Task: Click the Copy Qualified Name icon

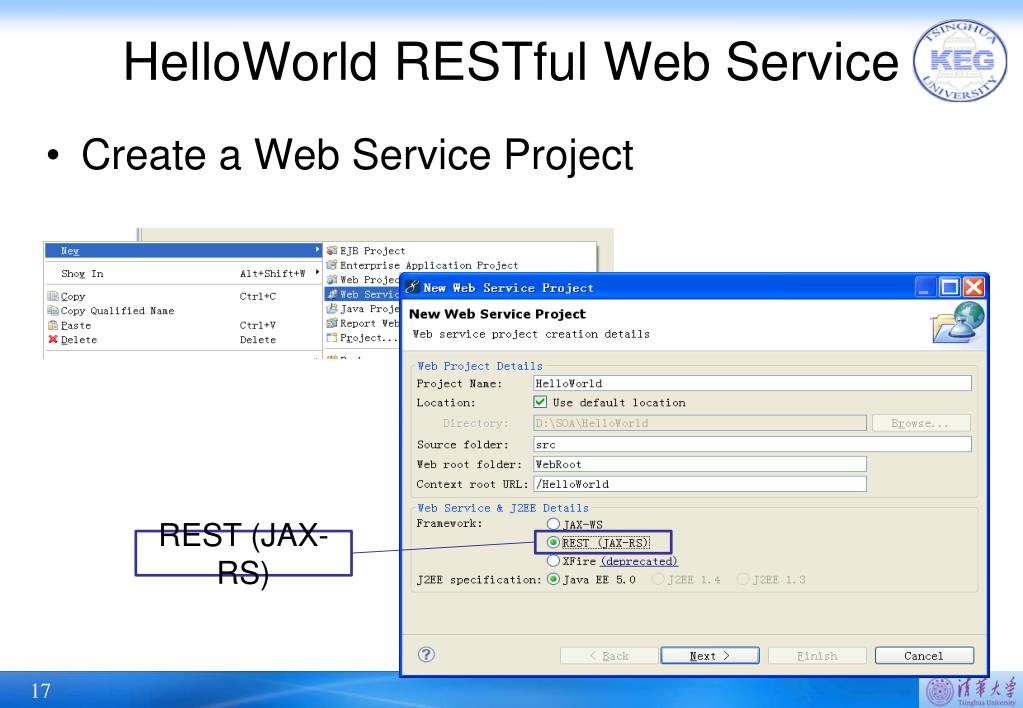Action: point(53,311)
